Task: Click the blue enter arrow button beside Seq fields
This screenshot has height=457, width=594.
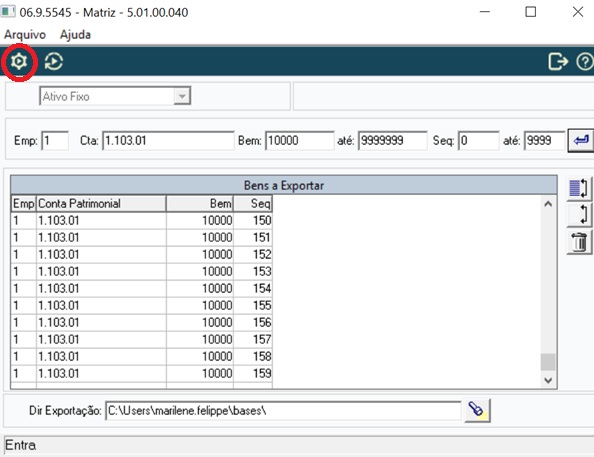Action: 581,141
